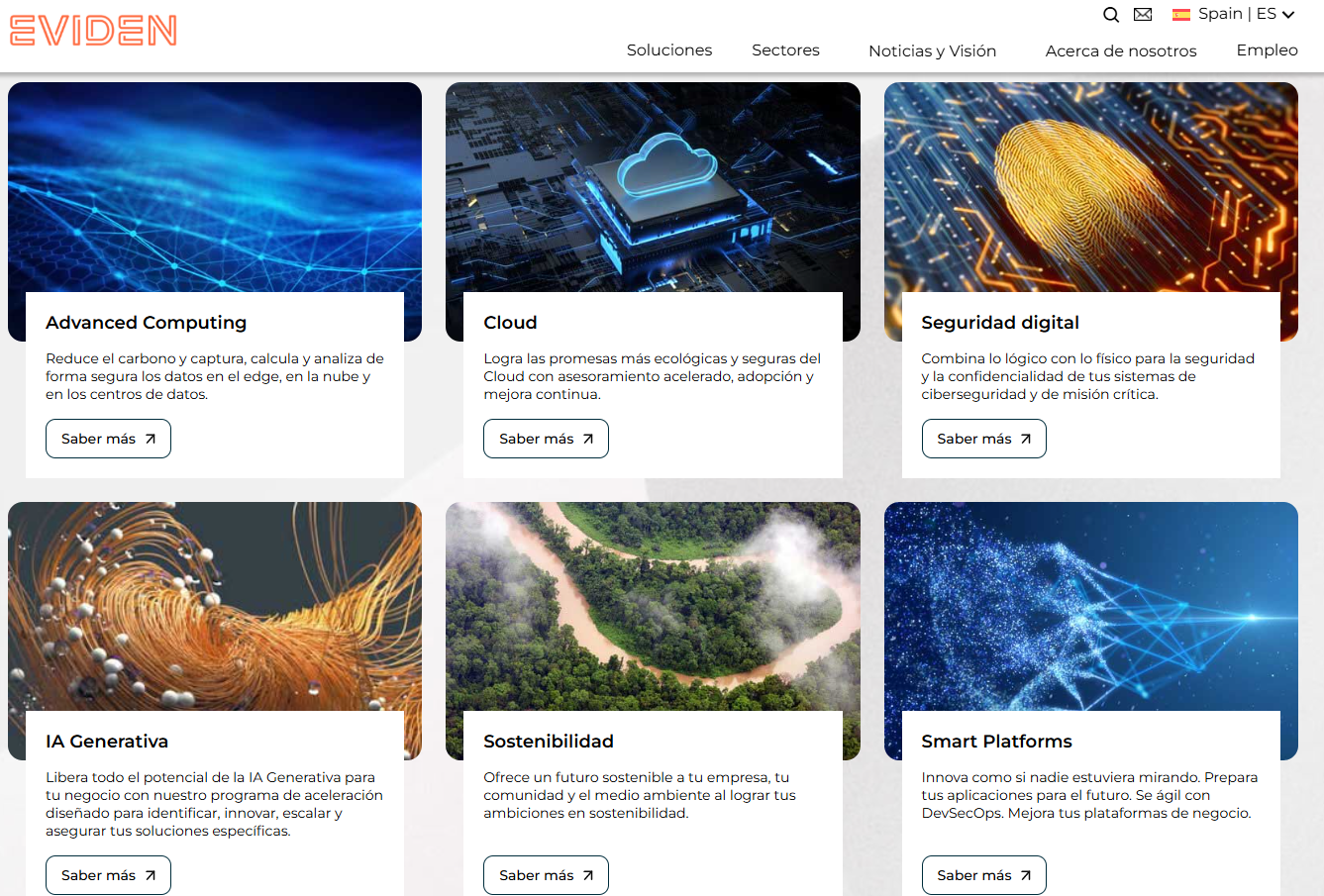Click Saber más under Advanced Computing
The width and height of the screenshot is (1324, 896).
108,439
